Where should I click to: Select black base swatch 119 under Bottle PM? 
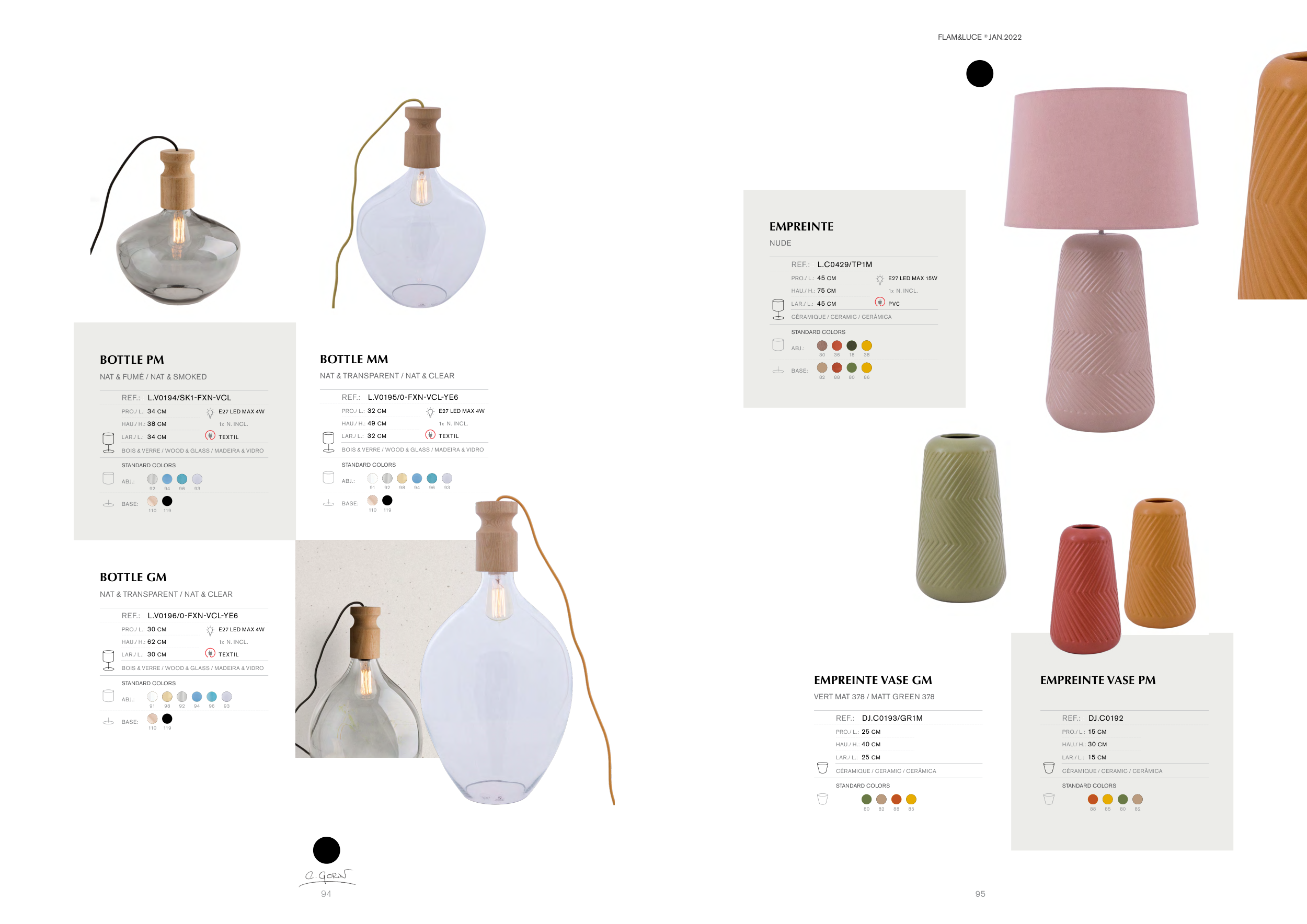[167, 501]
